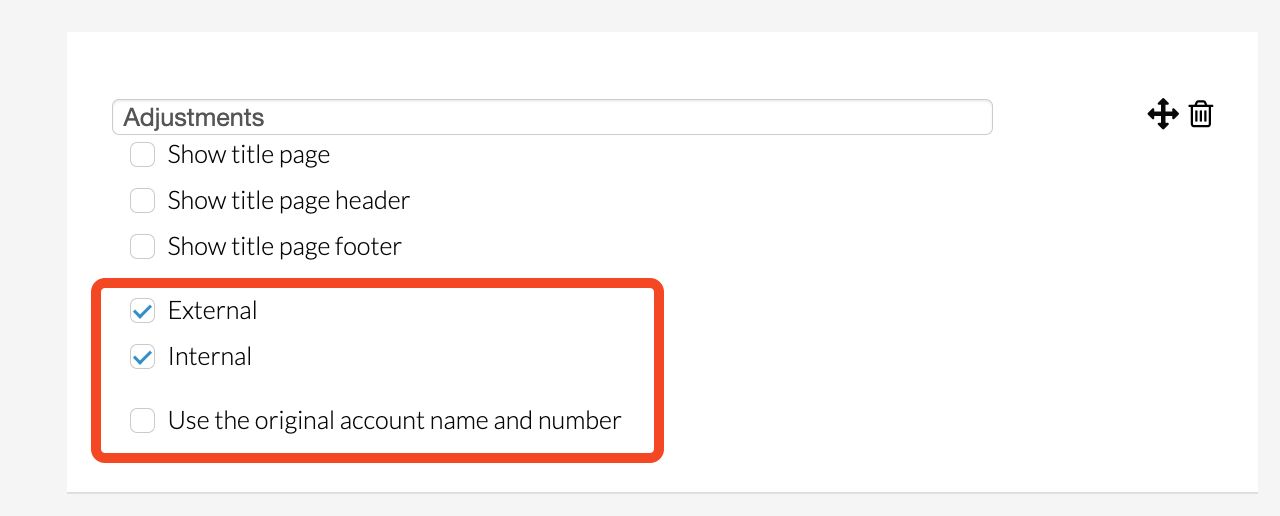Enable Use the original account name and number
Screen dimensions: 1280x516
pos(143,421)
